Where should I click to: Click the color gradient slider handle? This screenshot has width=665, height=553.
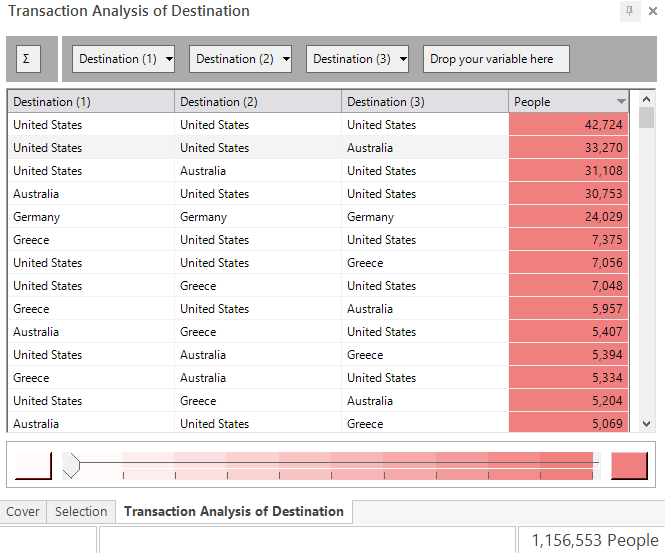pyautogui.click(x=71, y=465)
